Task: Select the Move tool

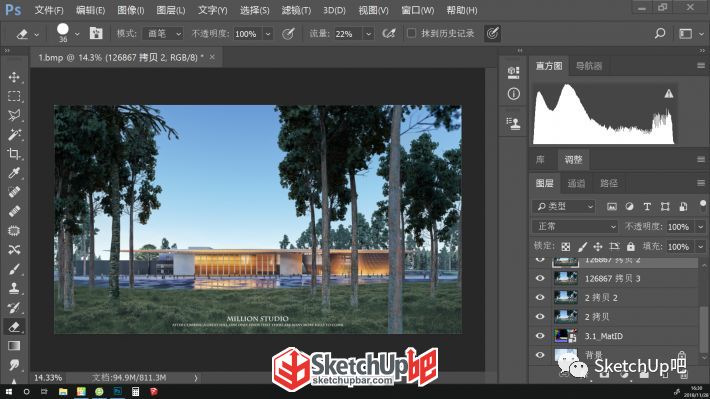Action: coord(14,77)
